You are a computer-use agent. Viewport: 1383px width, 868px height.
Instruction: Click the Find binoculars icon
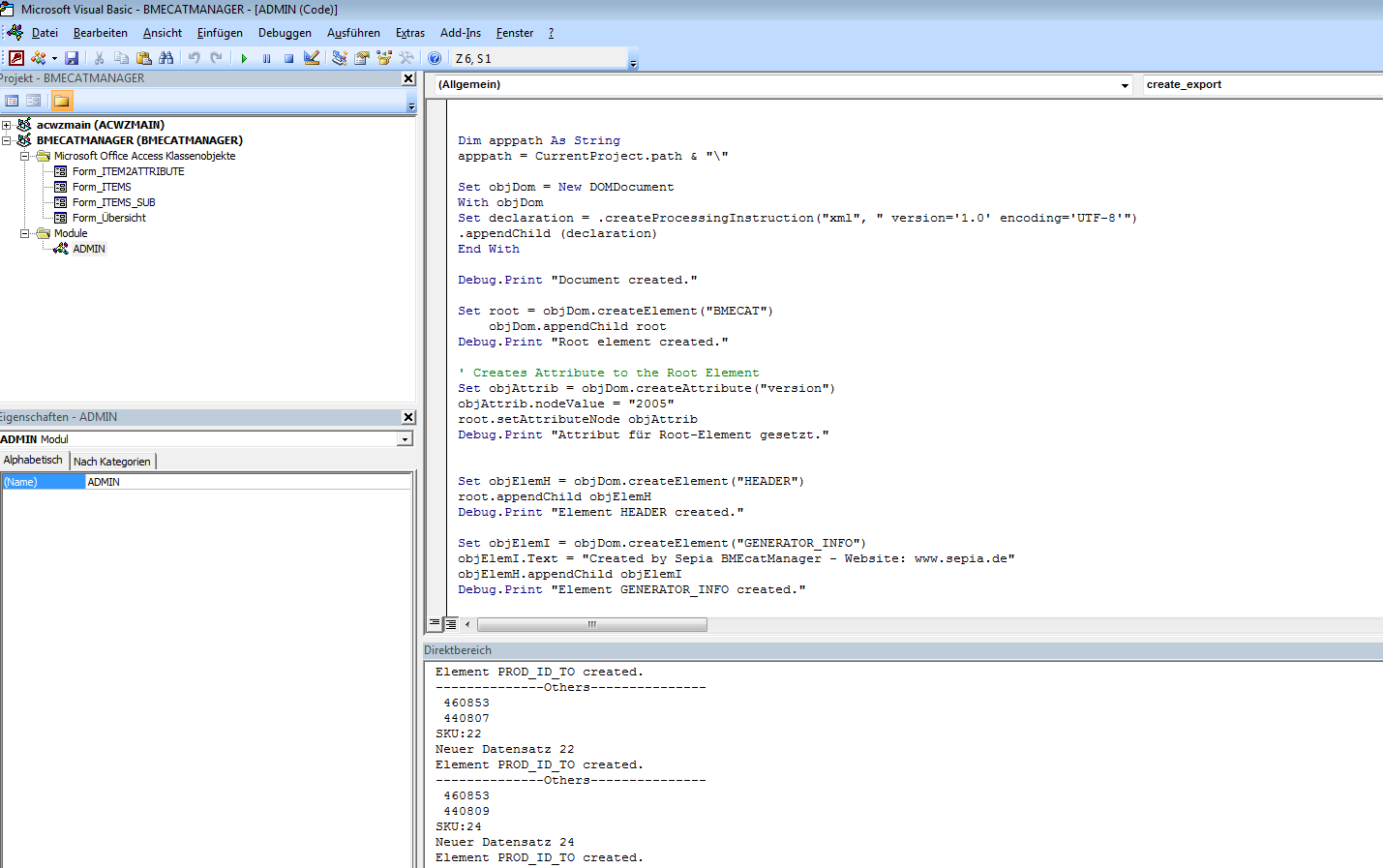coord(166,58)
